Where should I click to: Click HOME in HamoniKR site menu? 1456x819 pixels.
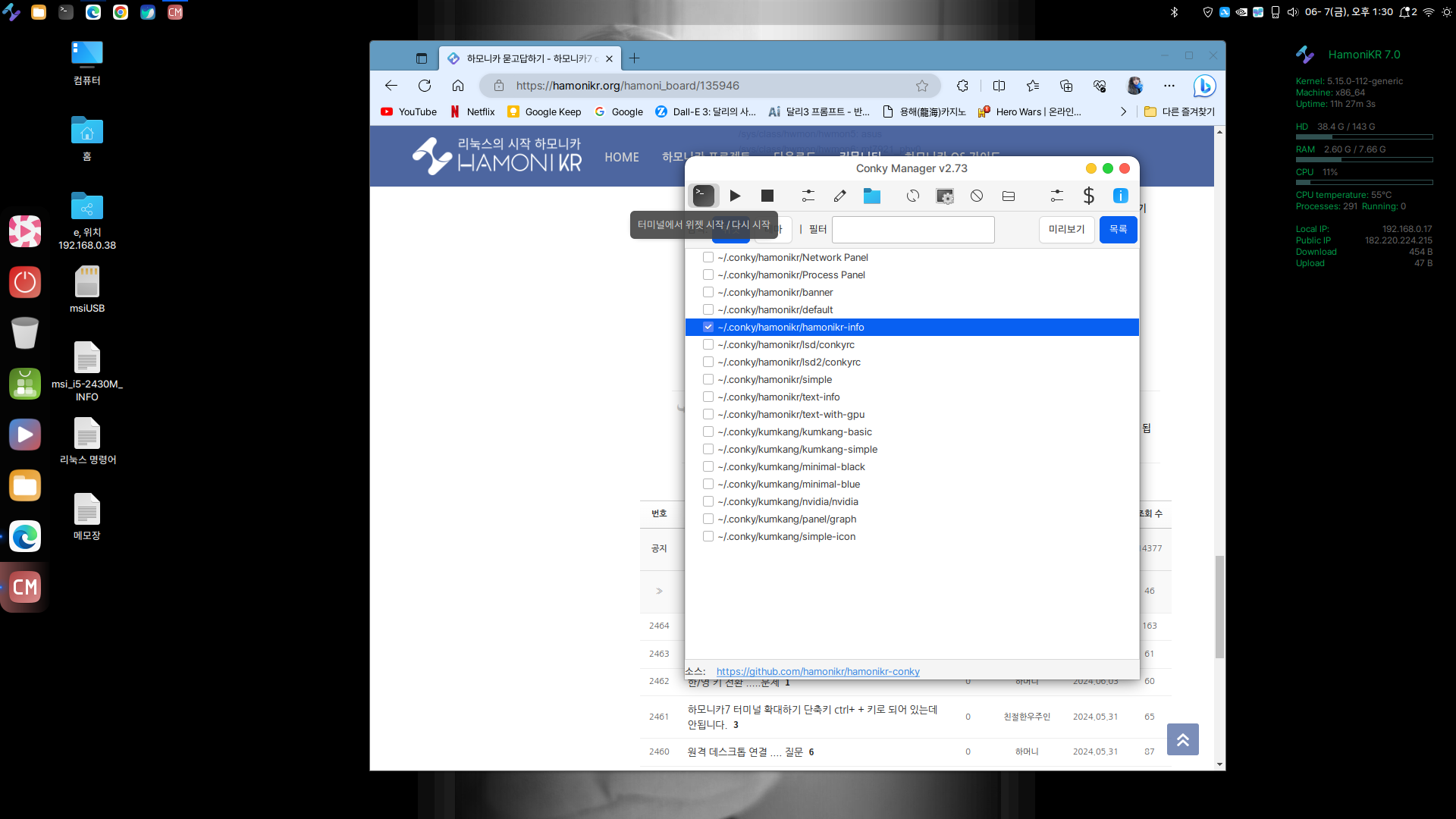[x=622, y=157]
